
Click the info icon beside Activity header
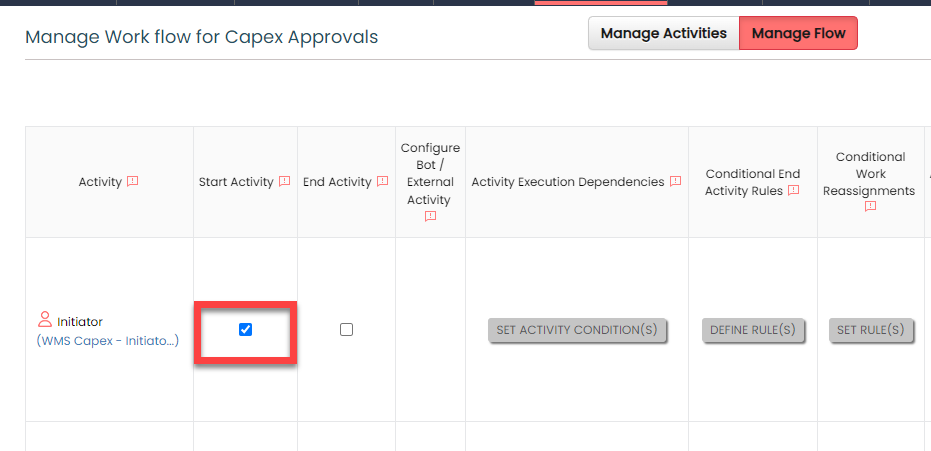(x=132, y=182)
